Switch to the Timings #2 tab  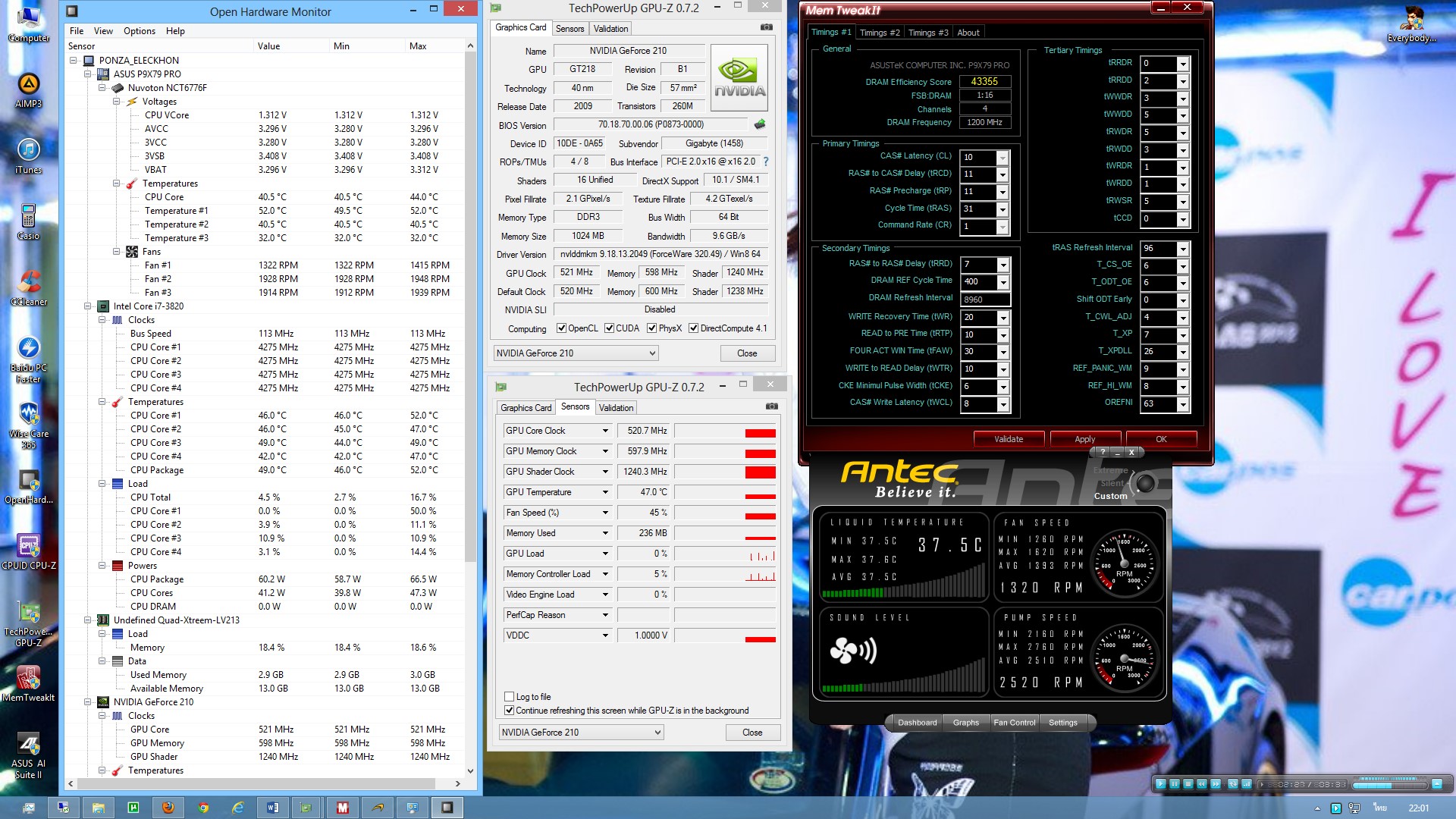click(880, 33)
